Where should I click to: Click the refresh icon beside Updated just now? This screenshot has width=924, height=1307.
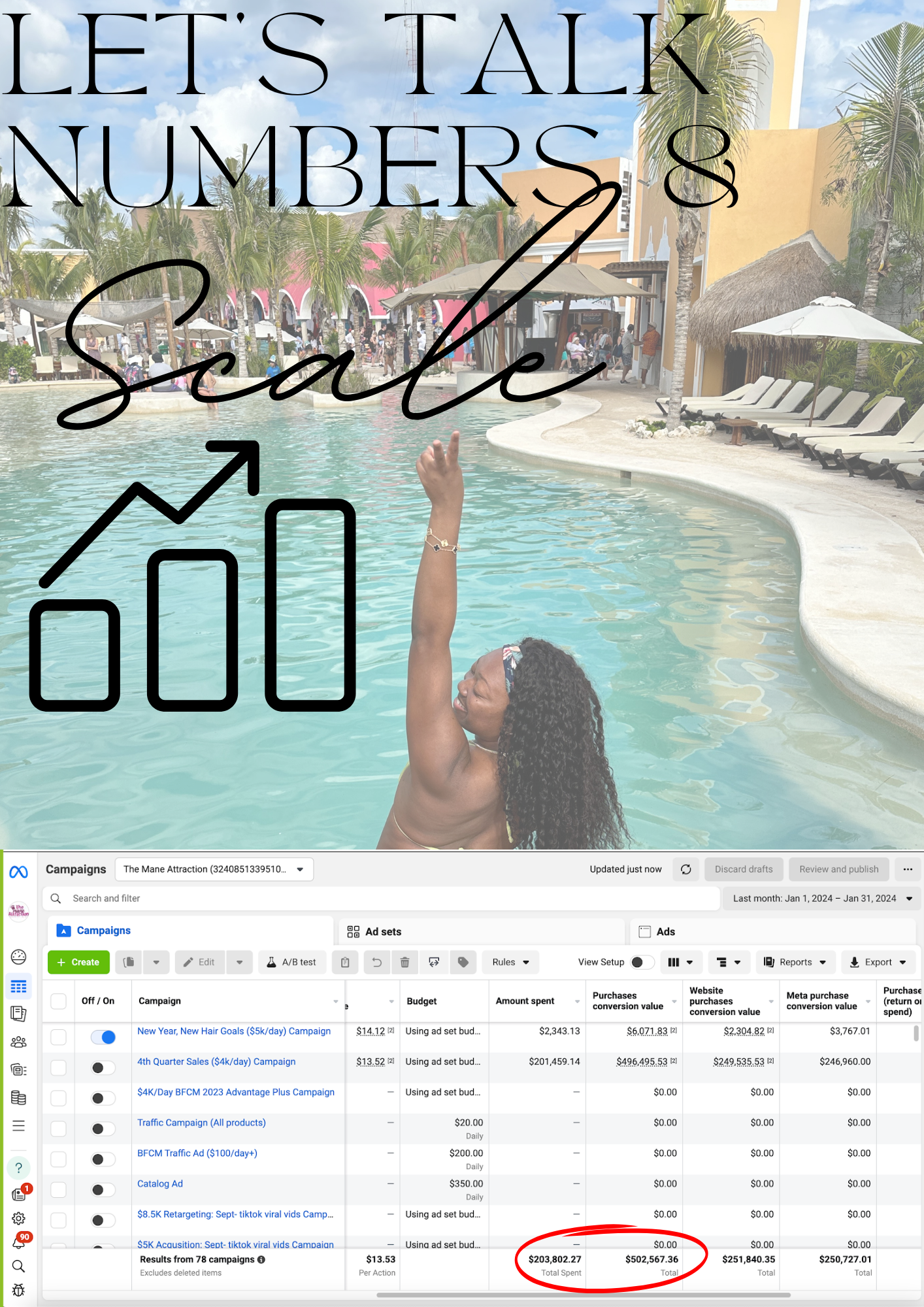[685, 869]
